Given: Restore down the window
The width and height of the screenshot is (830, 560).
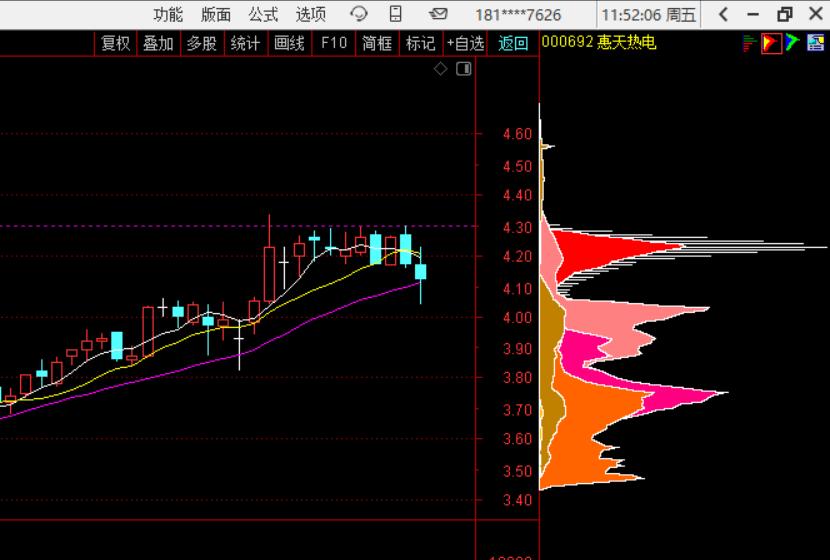Looking at the screenshot, I should coord(784,14).
